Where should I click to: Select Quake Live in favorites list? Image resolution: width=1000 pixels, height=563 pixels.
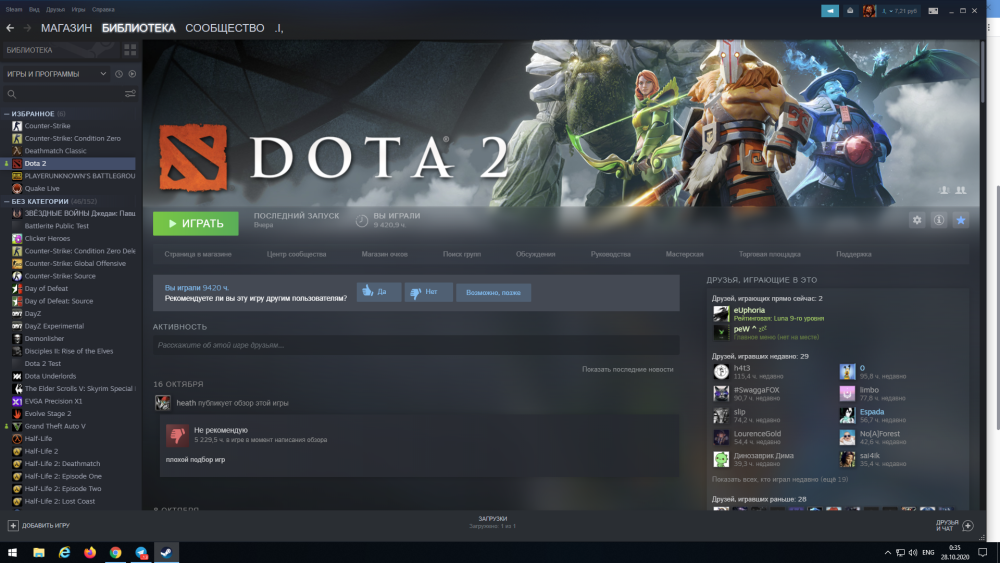[x=42, y=188]
